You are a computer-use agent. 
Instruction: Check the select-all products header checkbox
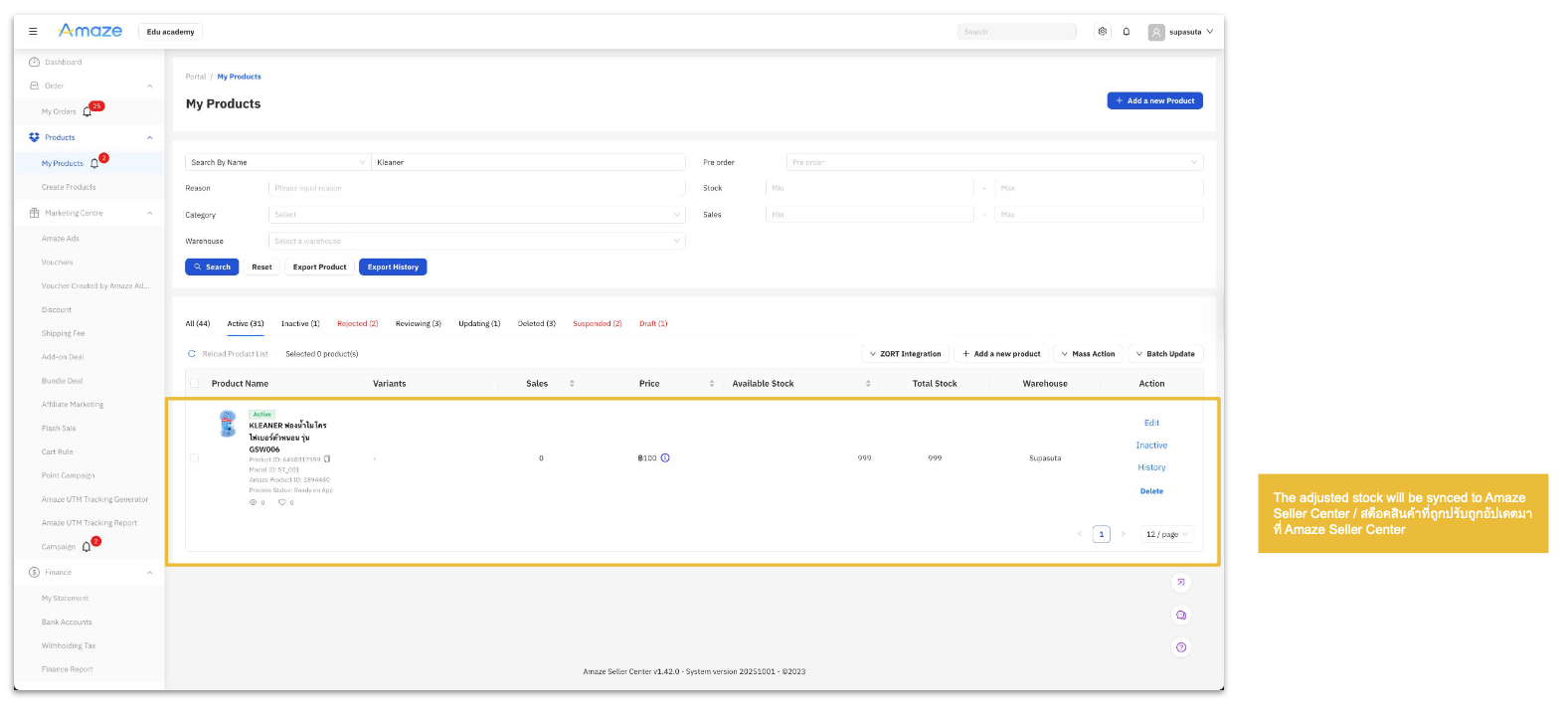tap(195, 384)
